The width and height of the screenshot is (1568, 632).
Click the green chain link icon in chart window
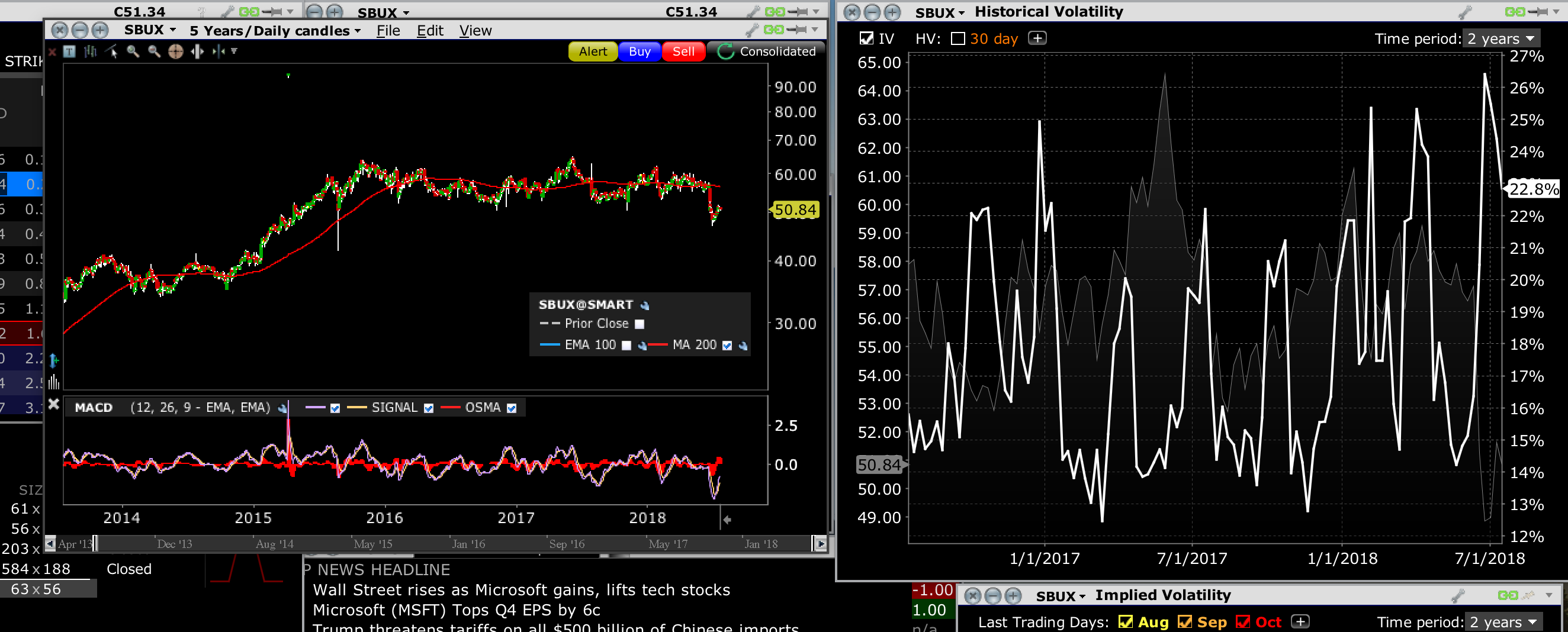(774, 30)
